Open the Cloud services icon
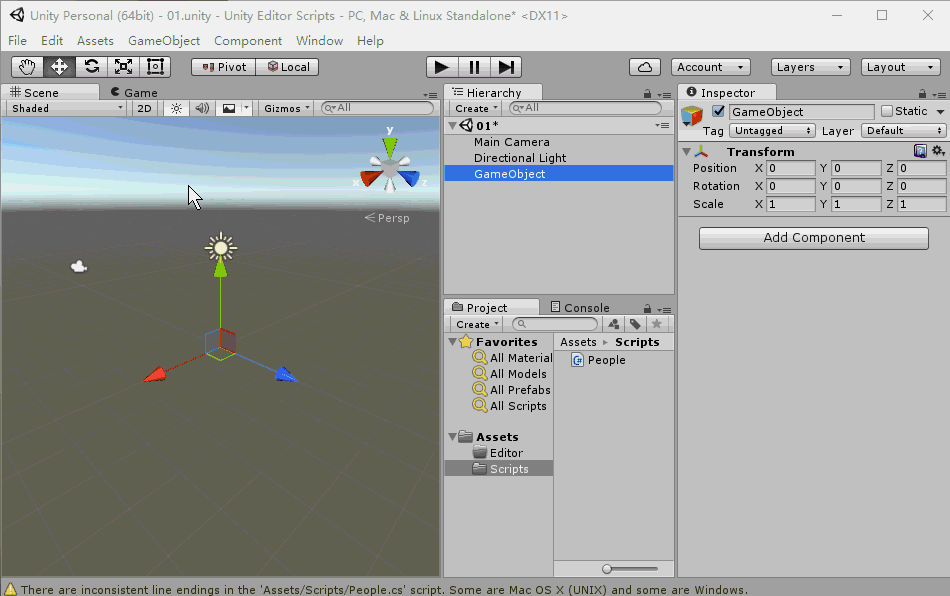 (x=645, y=67)
